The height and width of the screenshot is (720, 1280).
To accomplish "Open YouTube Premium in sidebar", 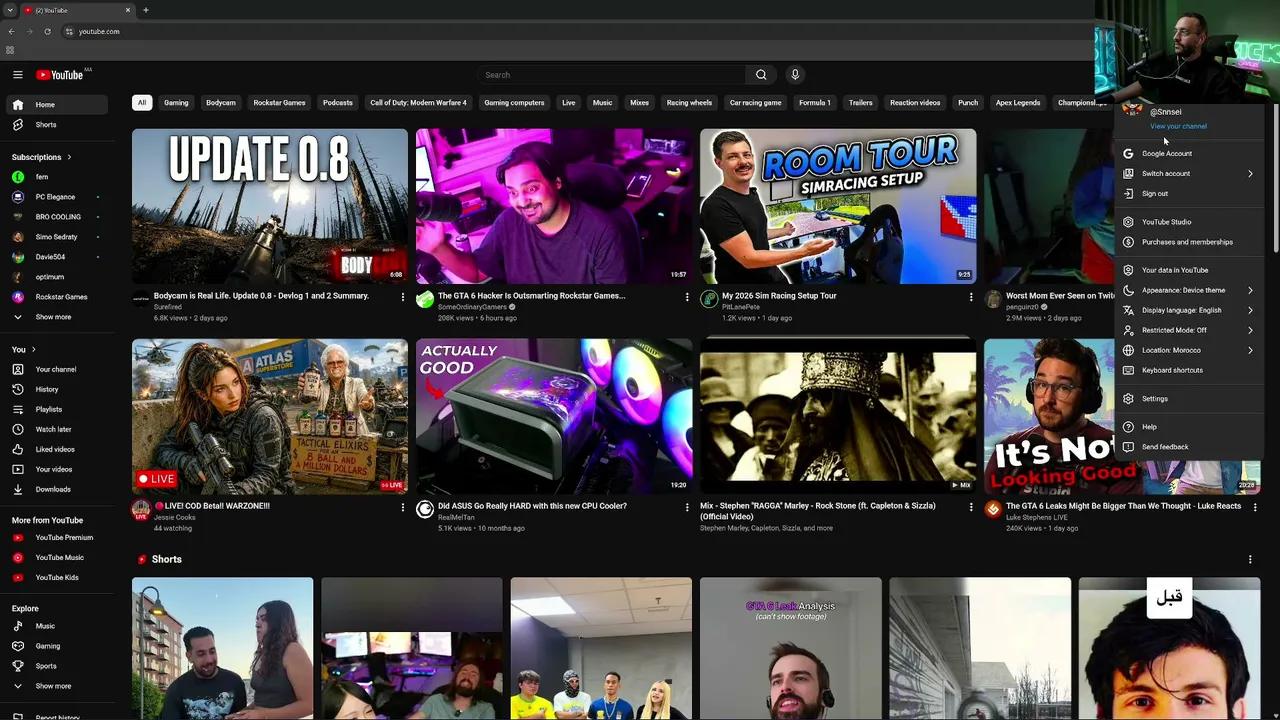I will (59, 537).
